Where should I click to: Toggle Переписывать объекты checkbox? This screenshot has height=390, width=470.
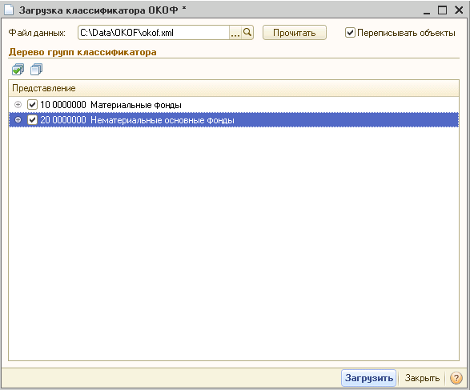[350, 33]
